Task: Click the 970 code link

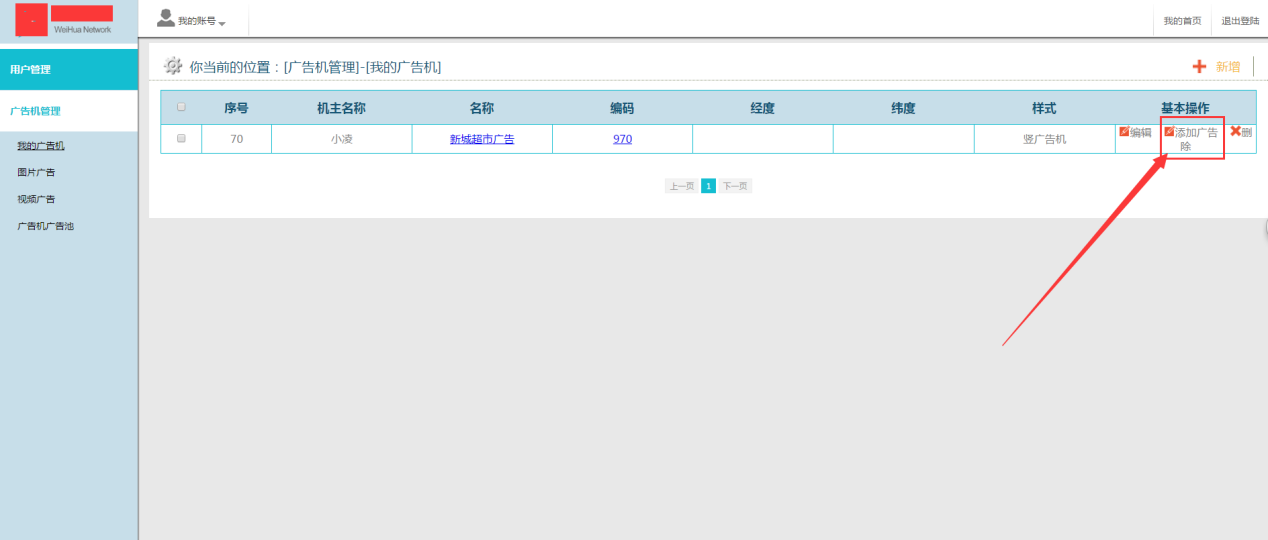Action: tap(622, 139)
